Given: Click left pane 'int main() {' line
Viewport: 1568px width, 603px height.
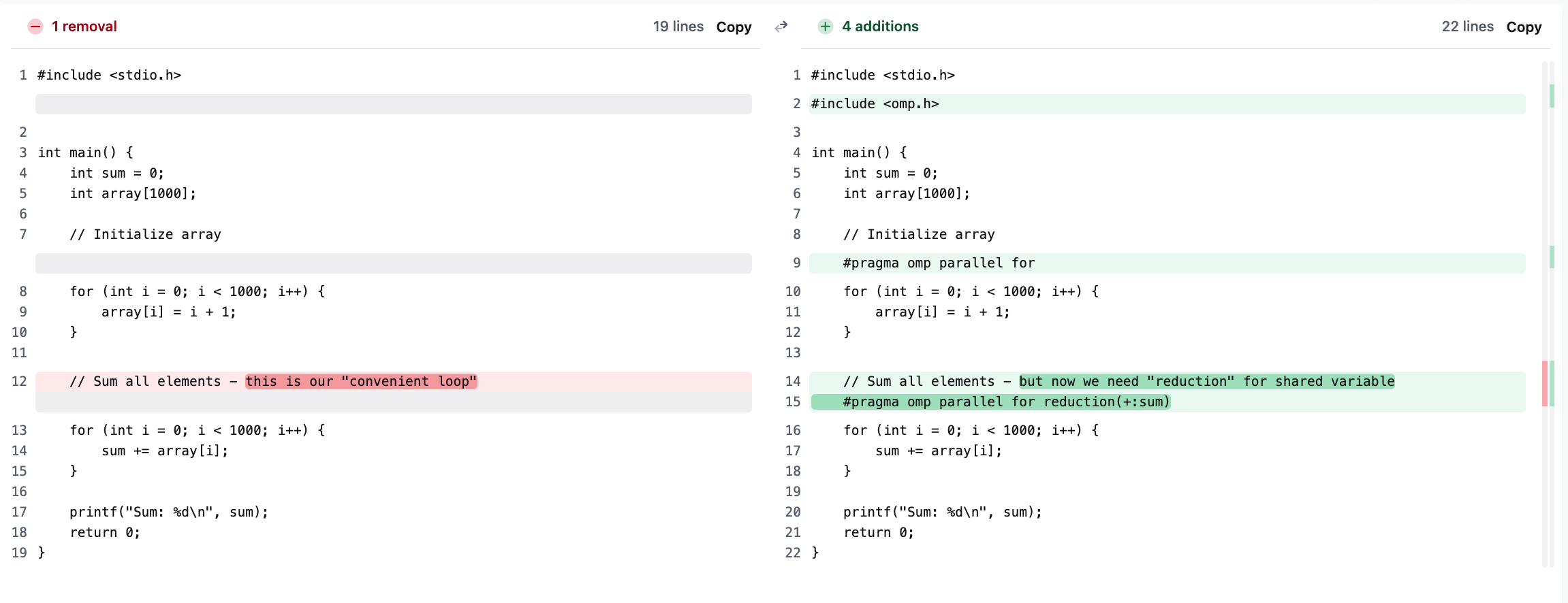Looking at the screenshot, I should tap(86, 153).
